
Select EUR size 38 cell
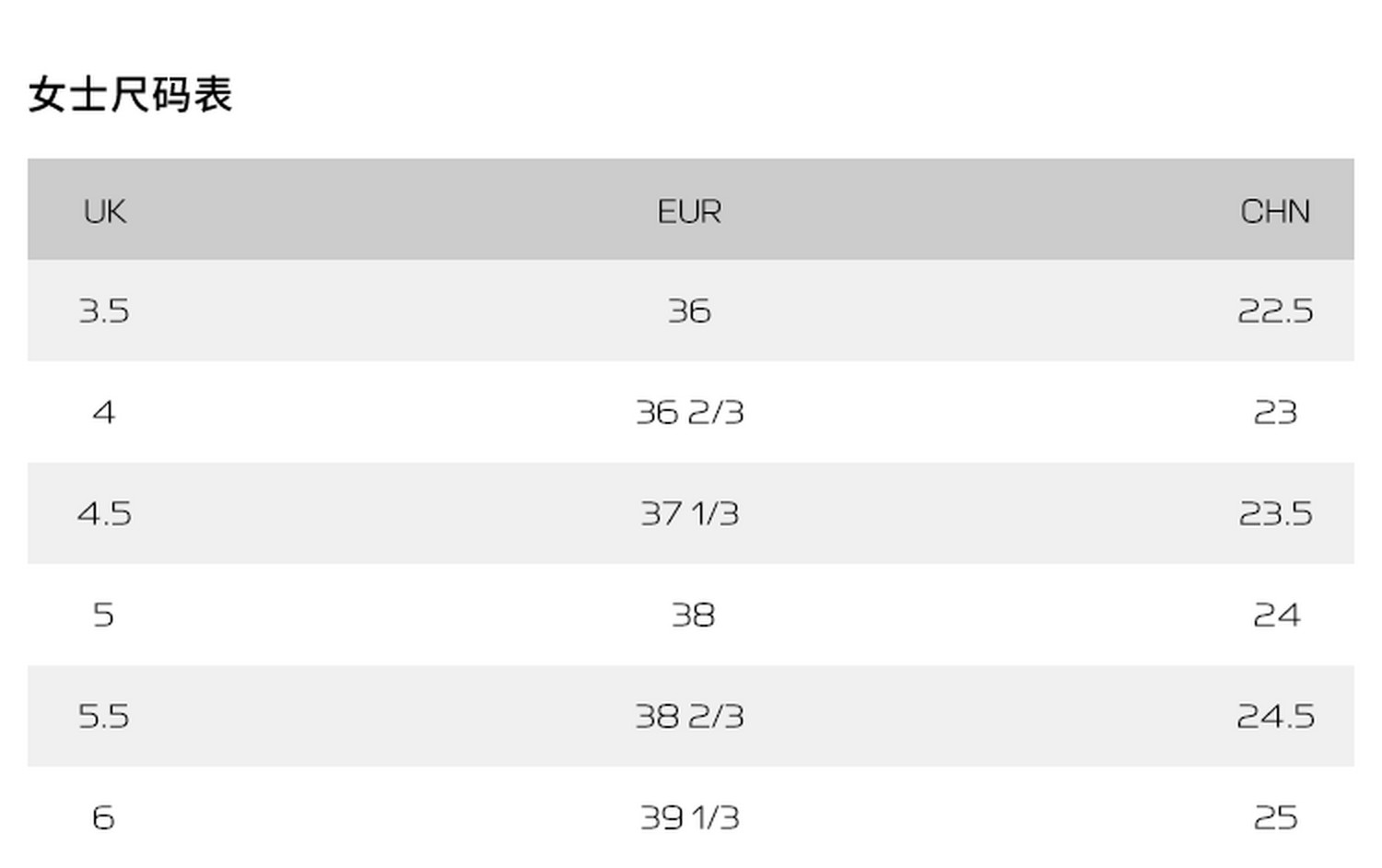click(x=693, y=616)
